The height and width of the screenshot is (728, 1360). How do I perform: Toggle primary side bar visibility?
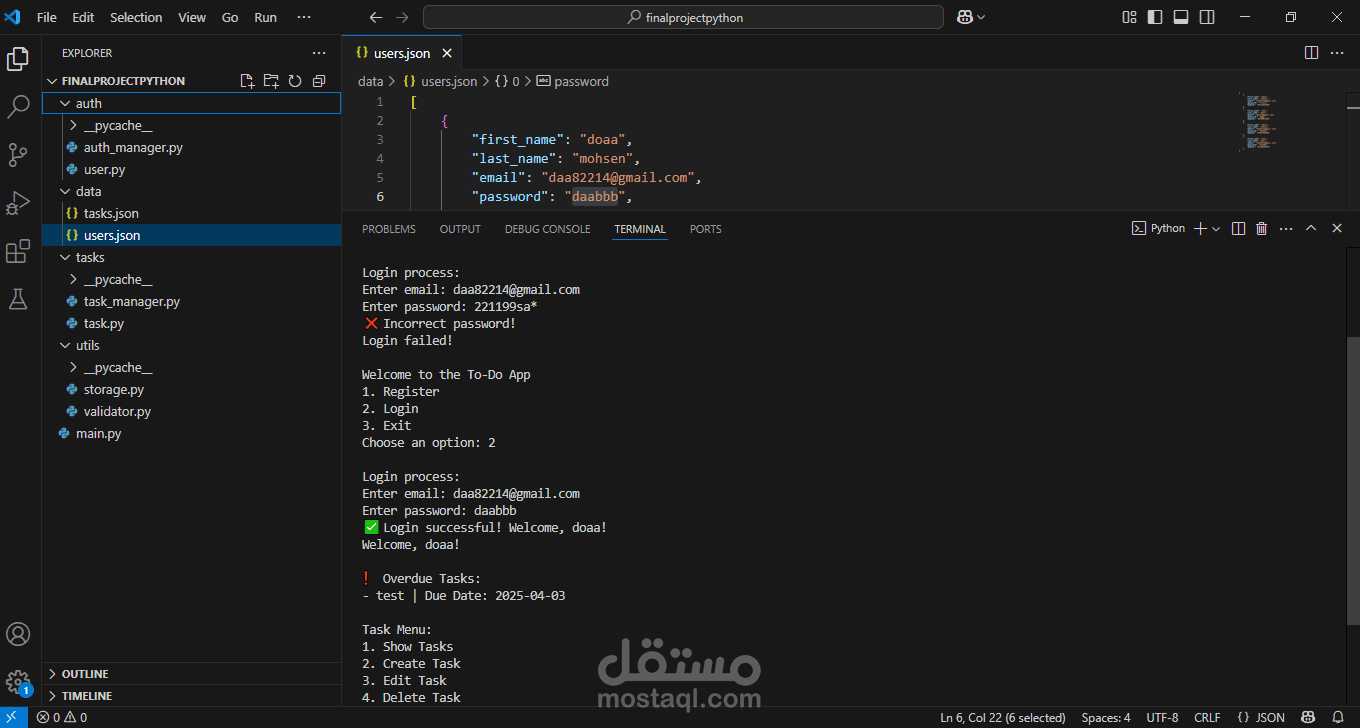click(x=1155, y=17)
